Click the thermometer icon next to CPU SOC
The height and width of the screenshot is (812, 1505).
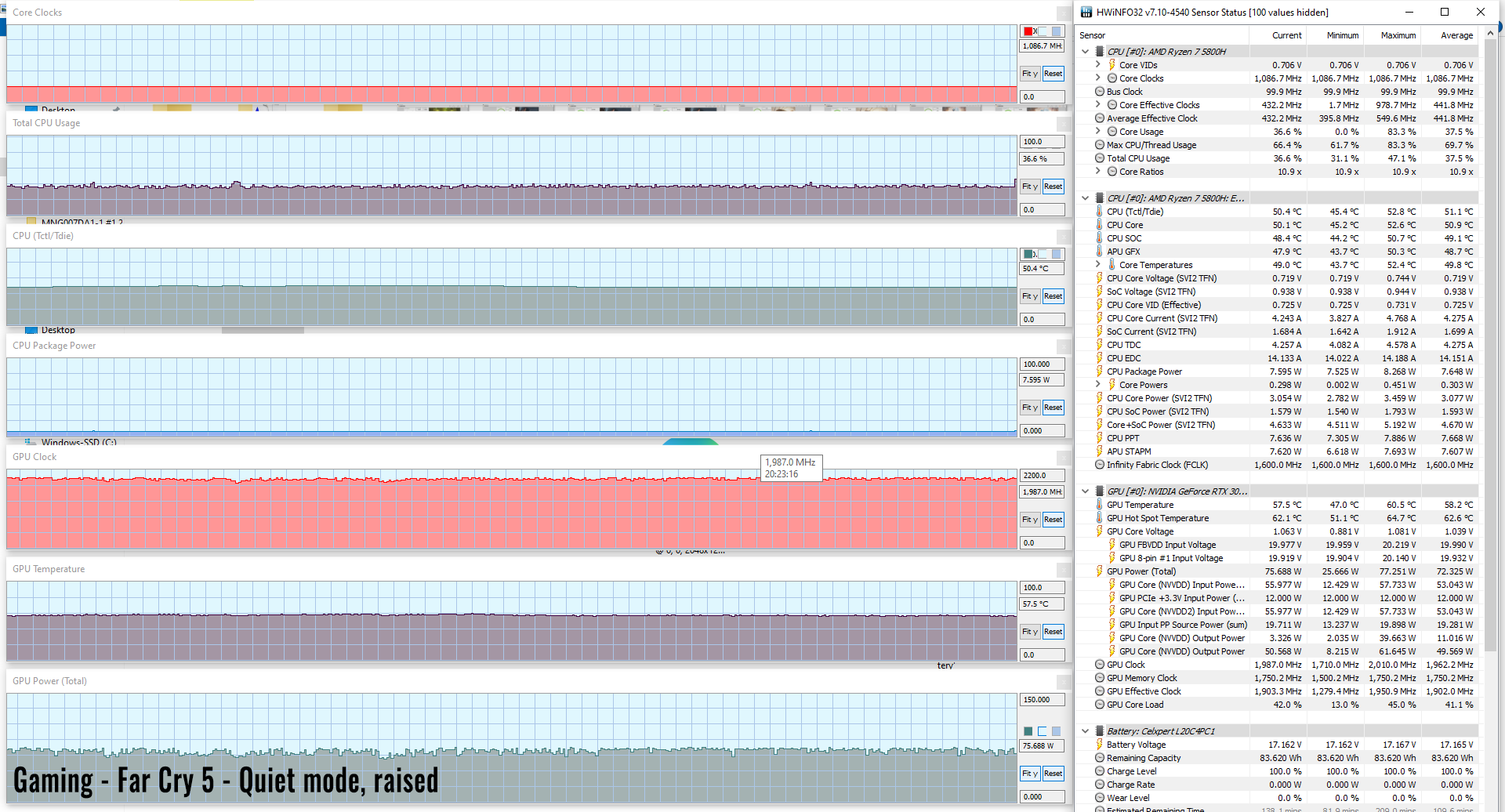[x=1100, y=238]
